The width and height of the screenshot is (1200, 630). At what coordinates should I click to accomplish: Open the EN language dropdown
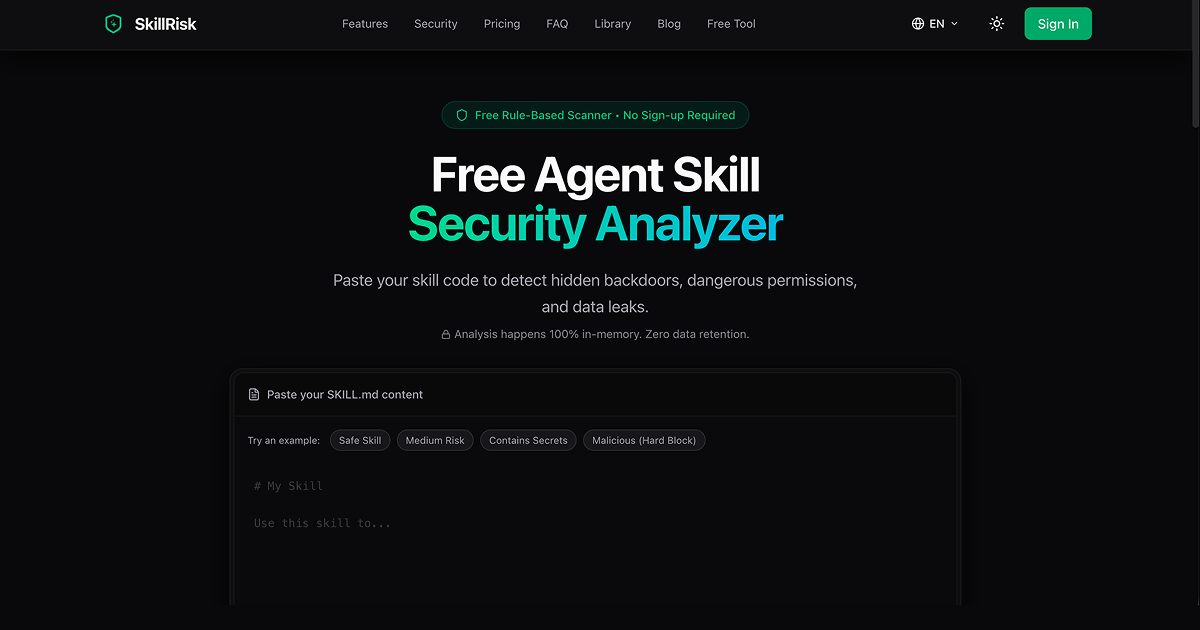(934, 23)
